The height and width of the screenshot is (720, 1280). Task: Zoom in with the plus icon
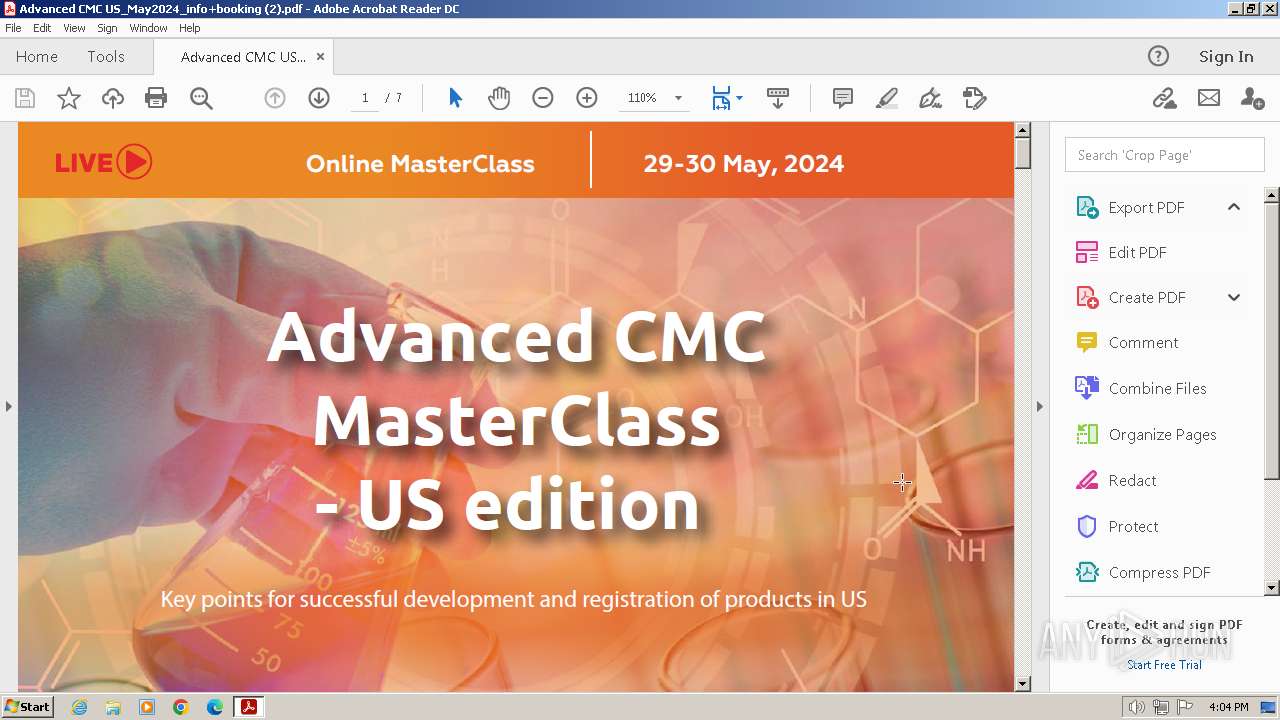click(587, 98)
